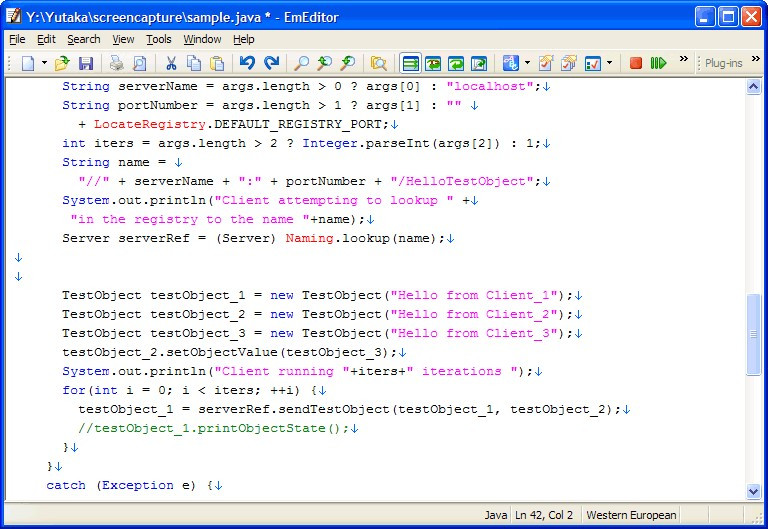Click the Paste clipboard icon
Screen dimensions: 768x529
tap(217, 63)
